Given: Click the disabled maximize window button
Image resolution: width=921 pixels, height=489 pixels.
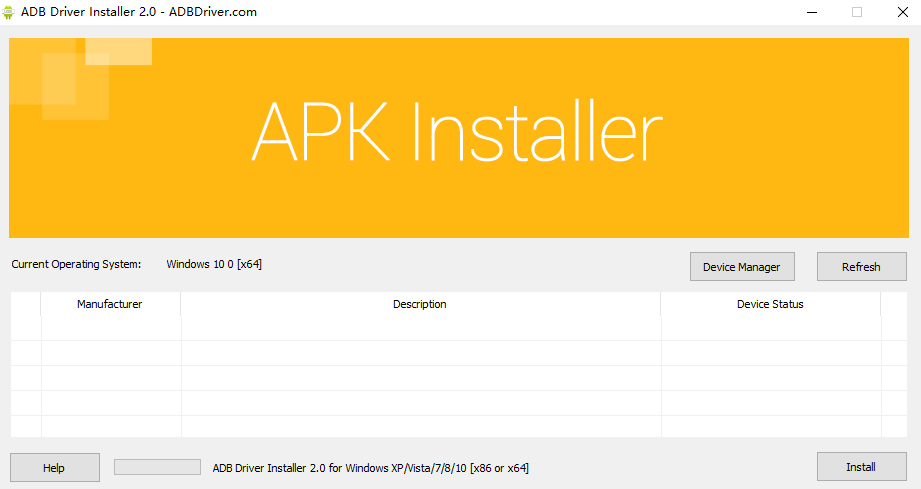Looking at the screenshot, I should coord(856,12).
